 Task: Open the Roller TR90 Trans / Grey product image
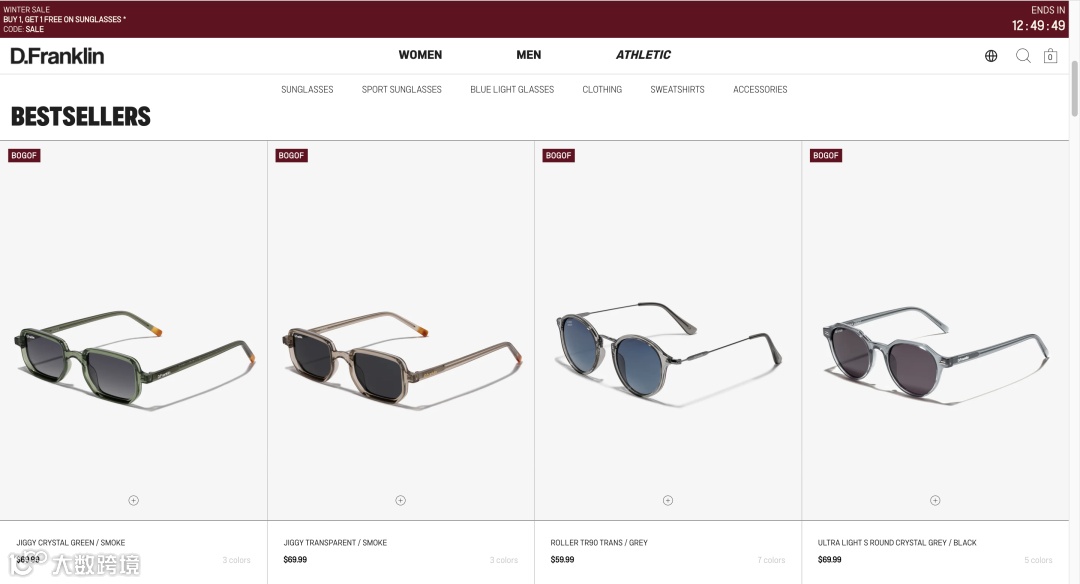point(668,348)
